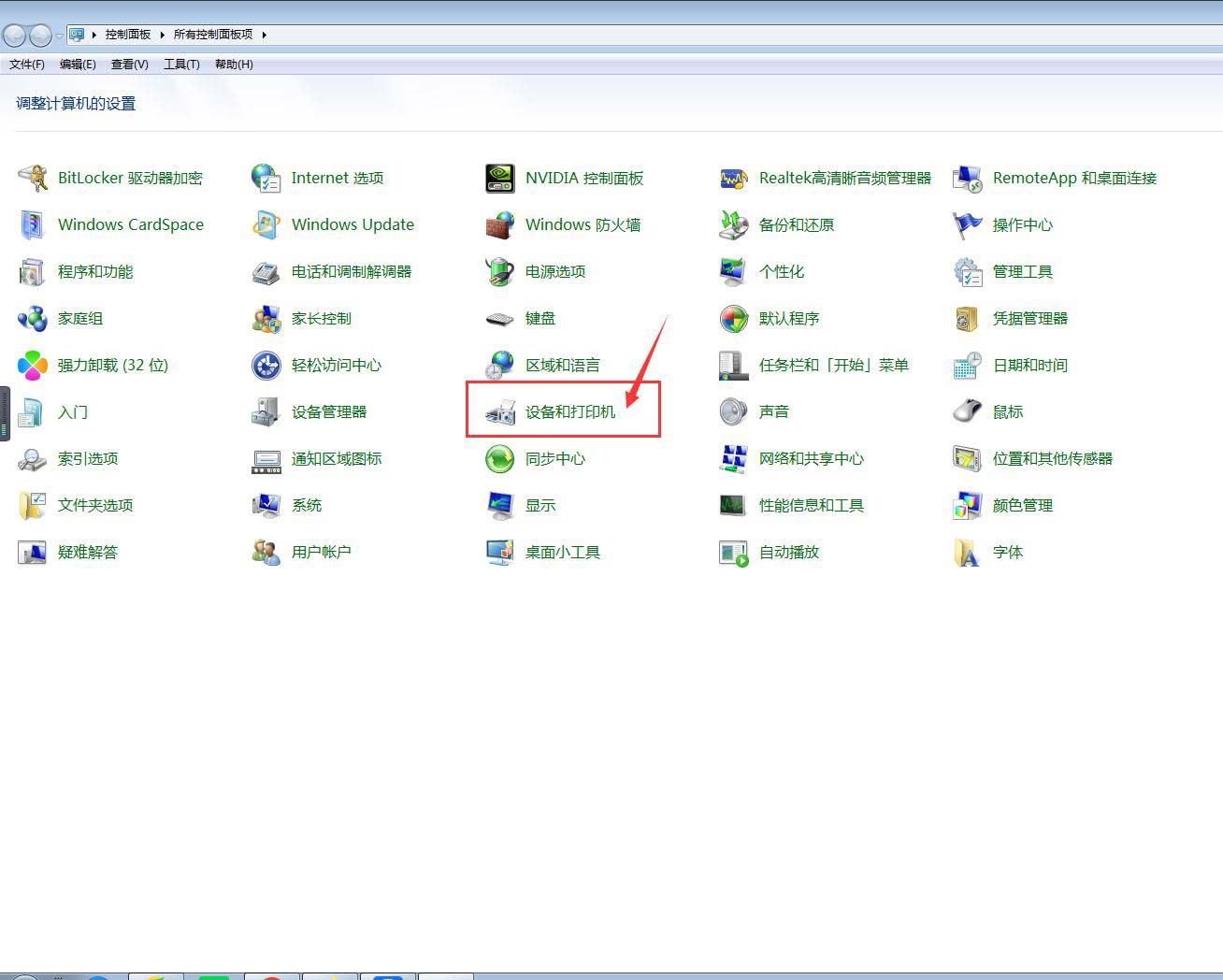1223x980 pixels.
Task: Click the Windows 防火墙 brick wall icon
Action: [499, 224]
